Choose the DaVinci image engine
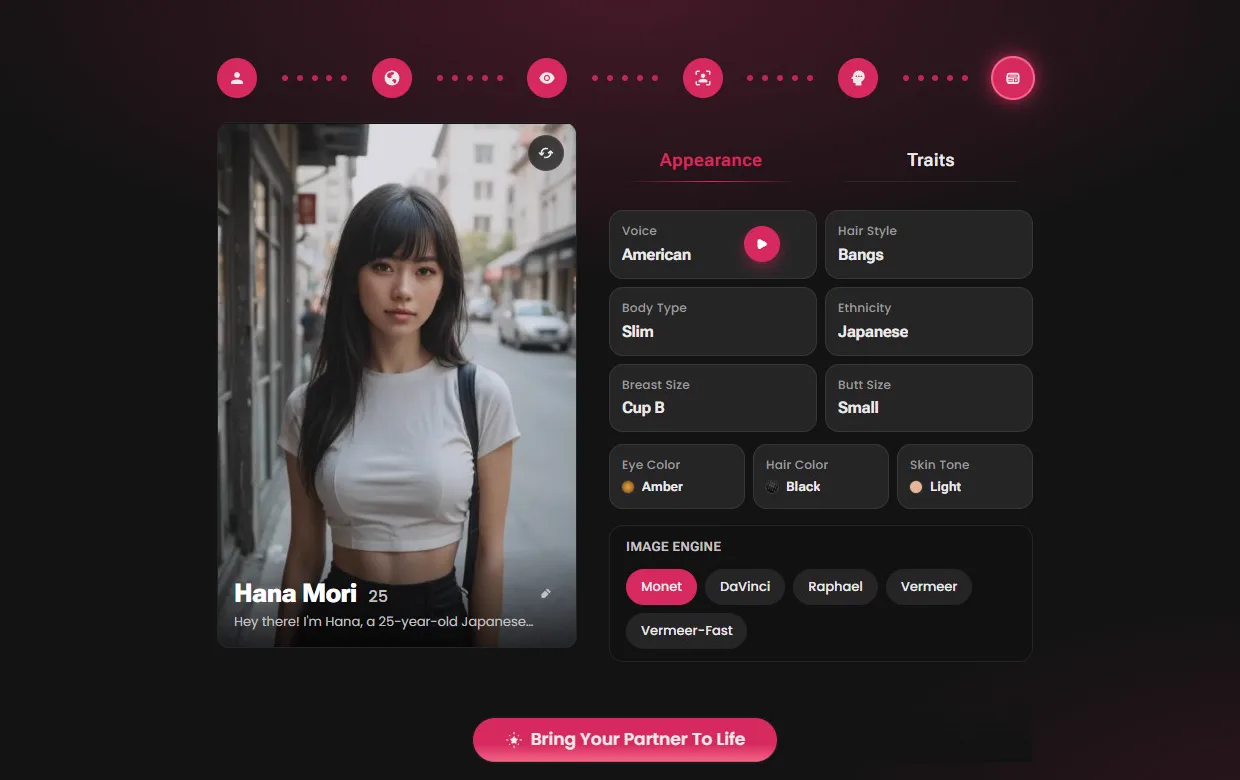This screenshot has width=1240, height=780. click(745, 587)
